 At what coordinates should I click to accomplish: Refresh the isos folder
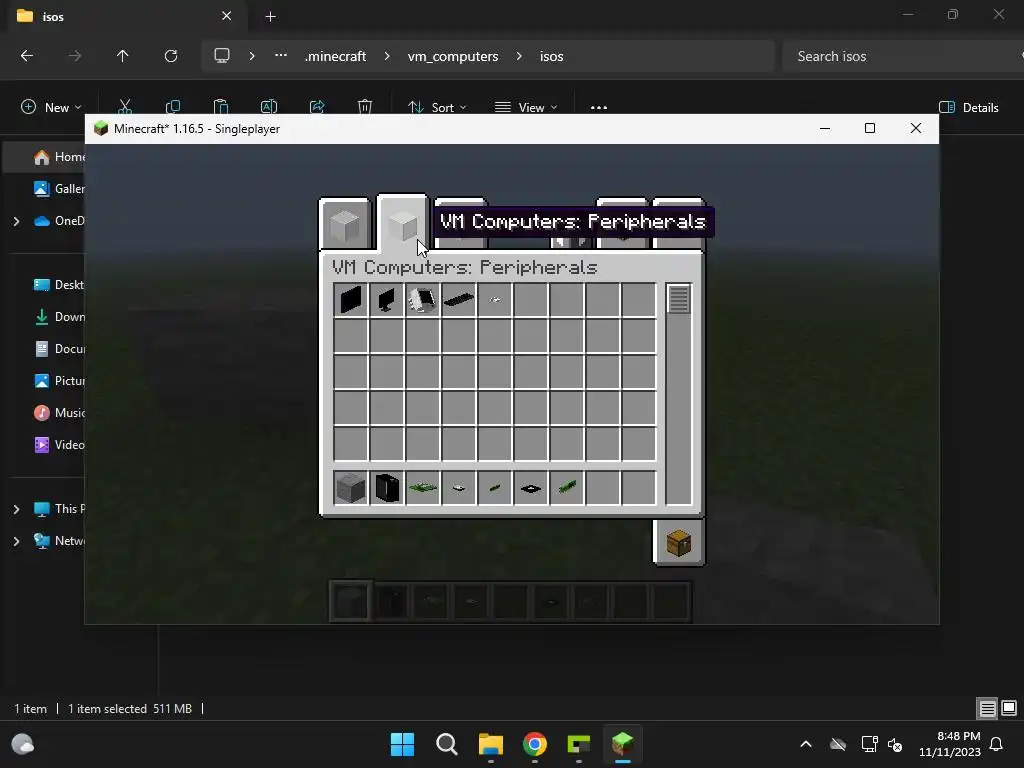pos(171,56)
